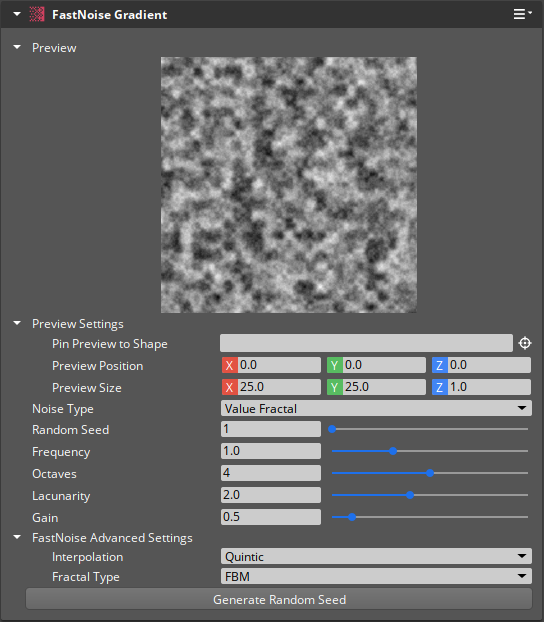Screen dimensions: 544x622
Task: Open the Noise Type dropdown
Action: click(x=376, y=408)
